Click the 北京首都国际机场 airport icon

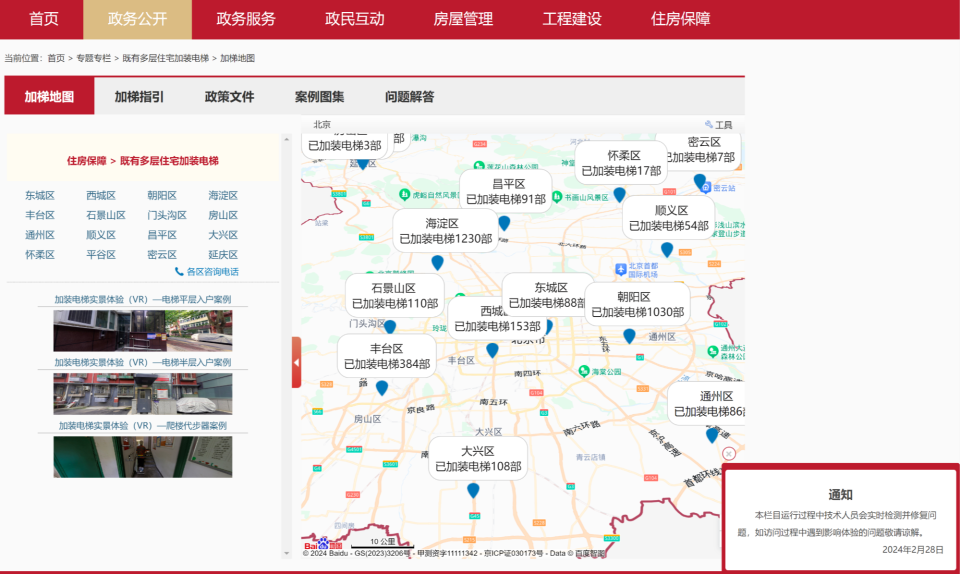coord(621,269)
